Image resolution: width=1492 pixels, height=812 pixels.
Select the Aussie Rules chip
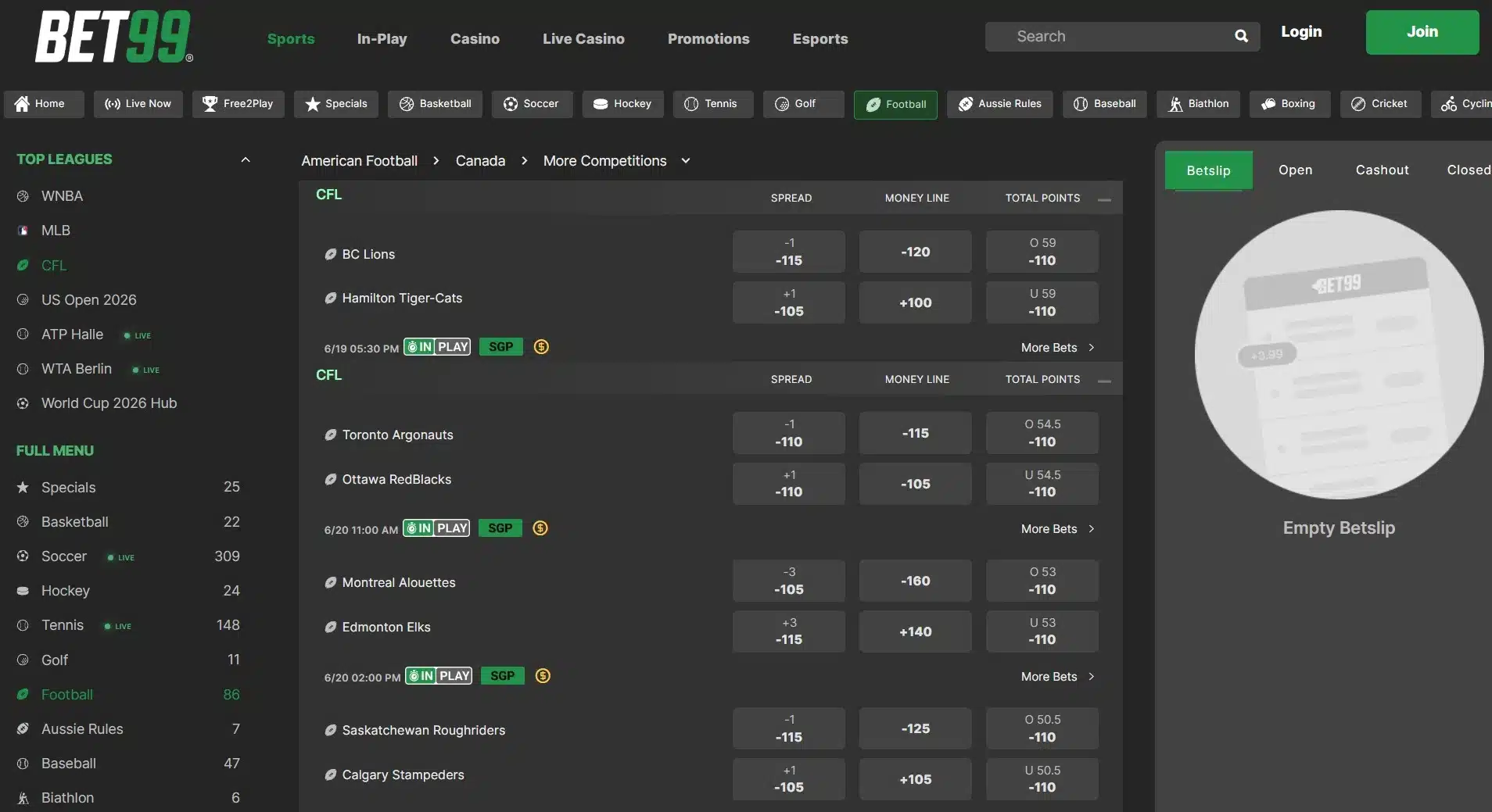pyautogui.click(x=1000, y=104)
